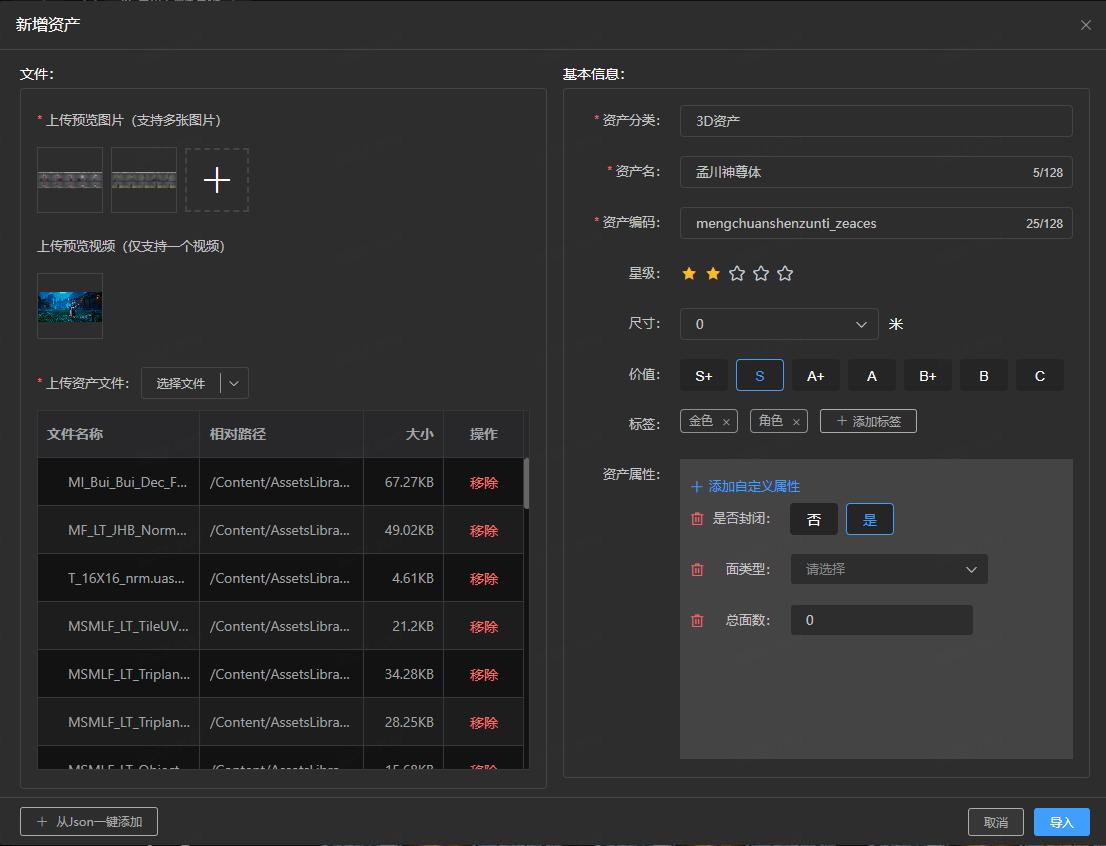The image size is (1106, 846).
Task: Remove the 金色 tag using its x
Action: [726, 422]
